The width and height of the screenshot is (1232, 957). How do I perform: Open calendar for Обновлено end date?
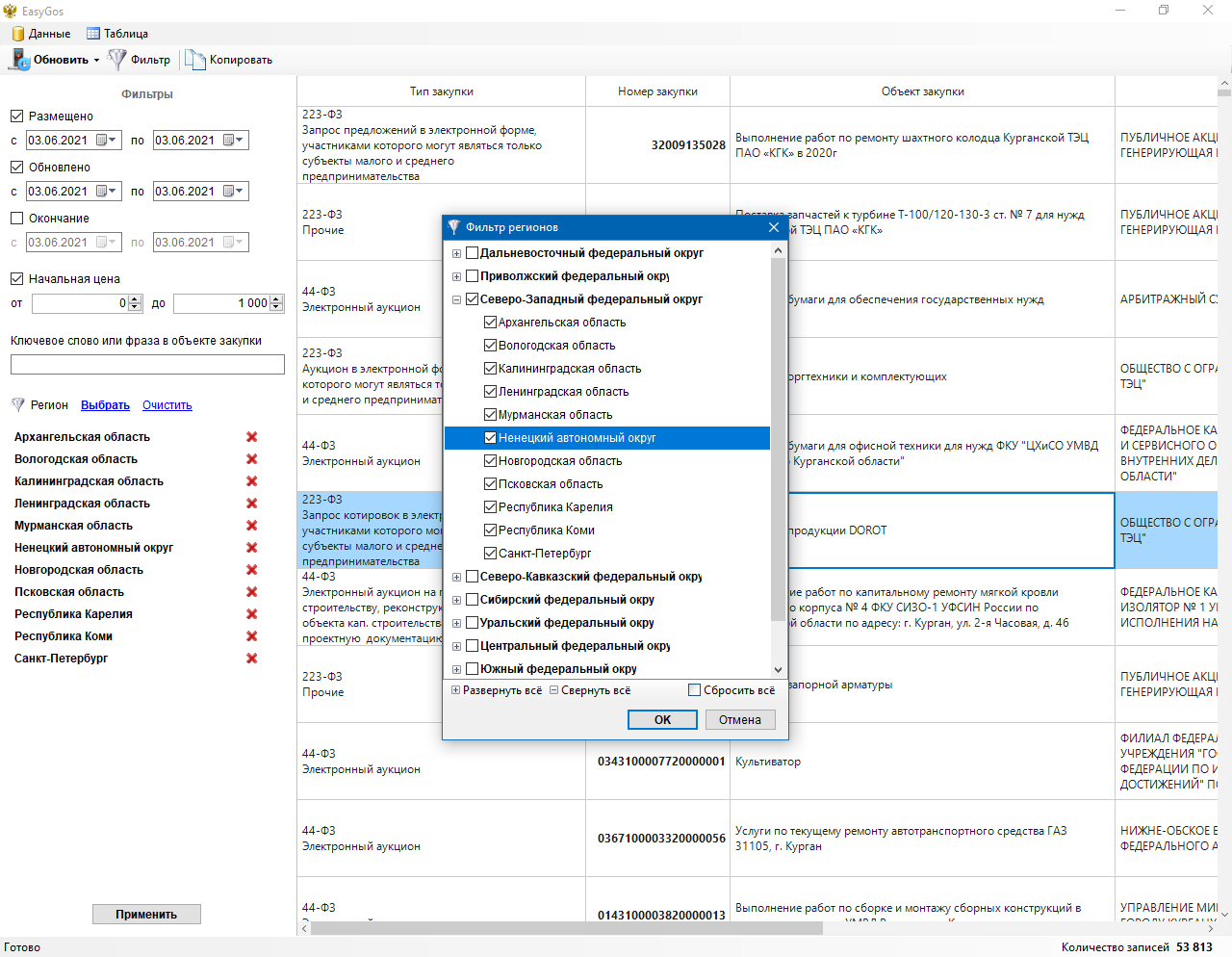point(235,192)
